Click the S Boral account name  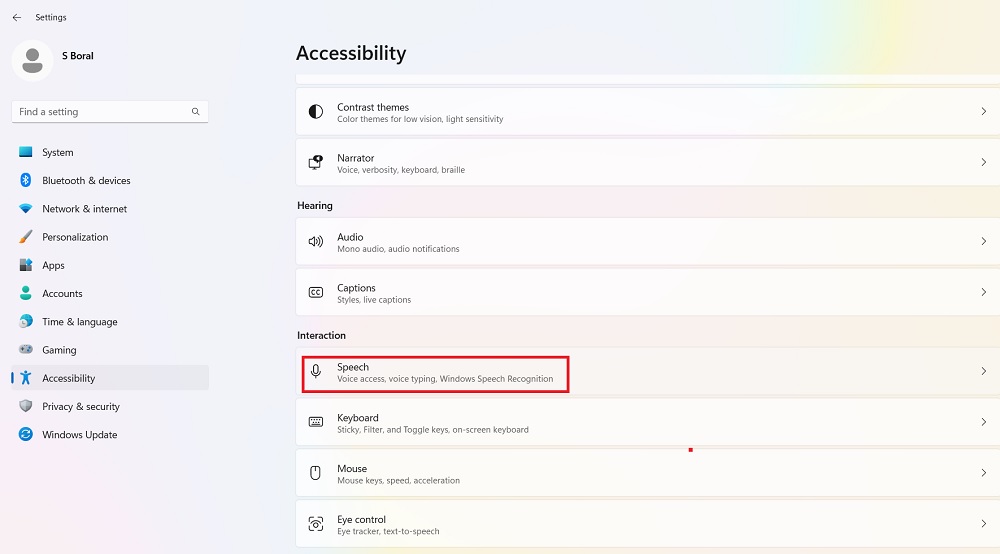tap(78, 56)
